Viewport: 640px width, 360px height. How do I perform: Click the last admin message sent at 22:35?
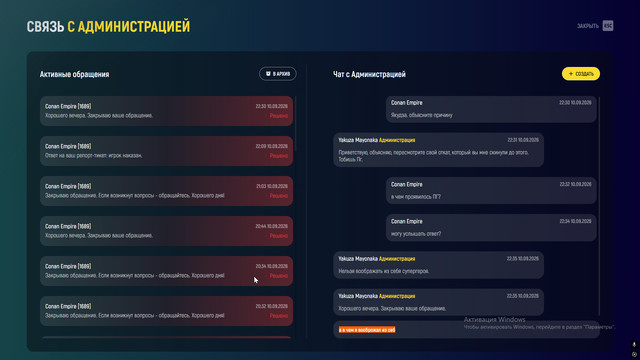pyautogui.click(x=438, y=302)
